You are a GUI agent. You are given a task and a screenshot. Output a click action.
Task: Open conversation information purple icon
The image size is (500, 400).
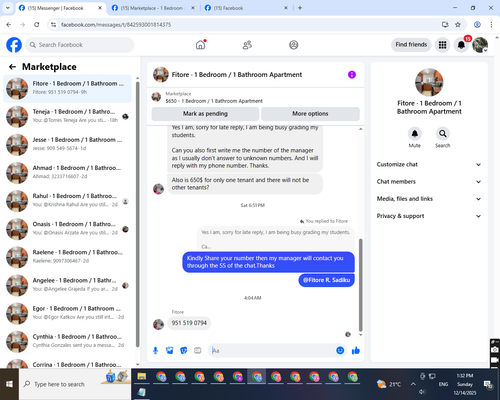pyautogui.click(x=352, y=75)
